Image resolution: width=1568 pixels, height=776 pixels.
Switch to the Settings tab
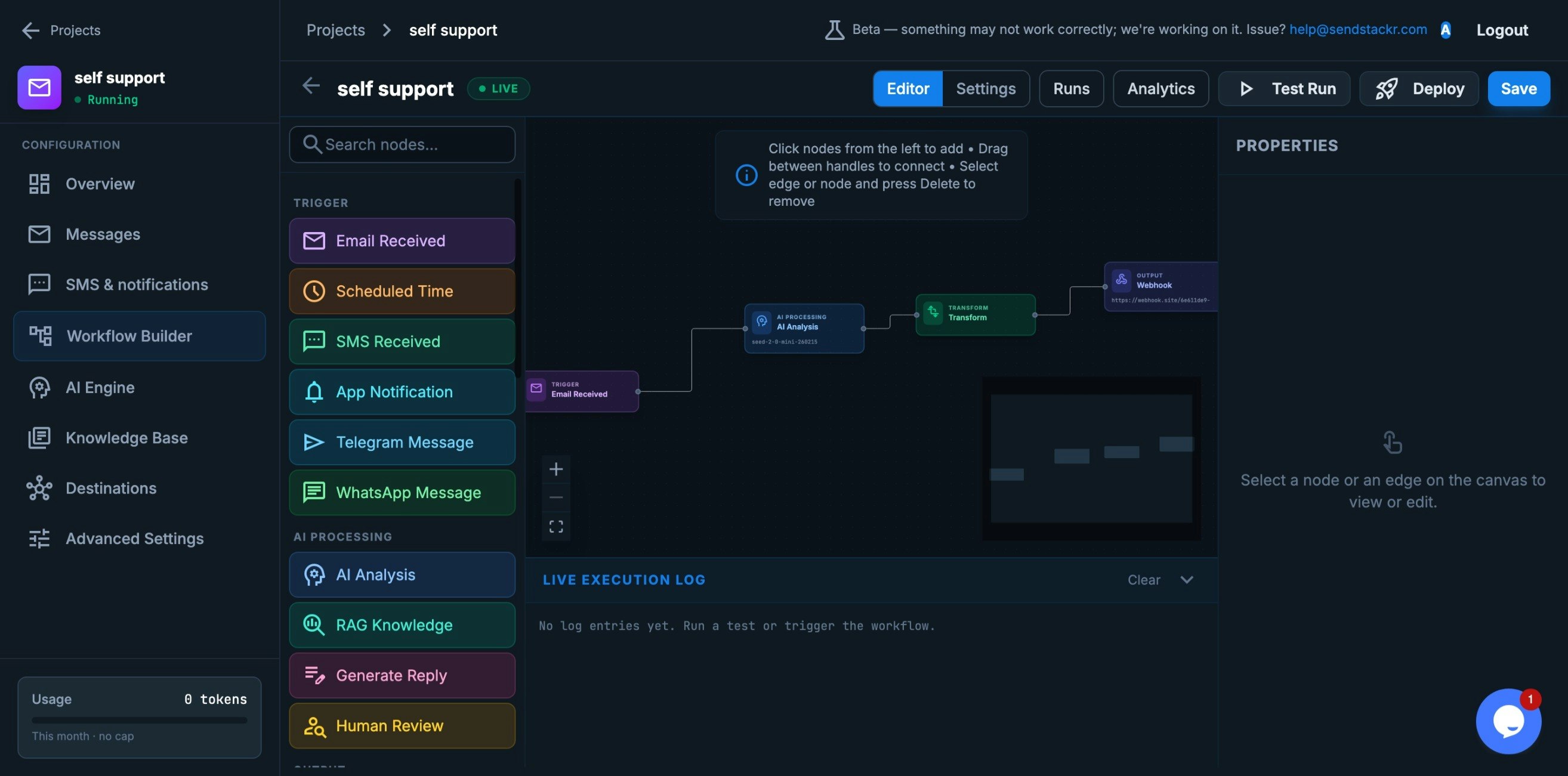pyautogui.click(x=986, y=88)
